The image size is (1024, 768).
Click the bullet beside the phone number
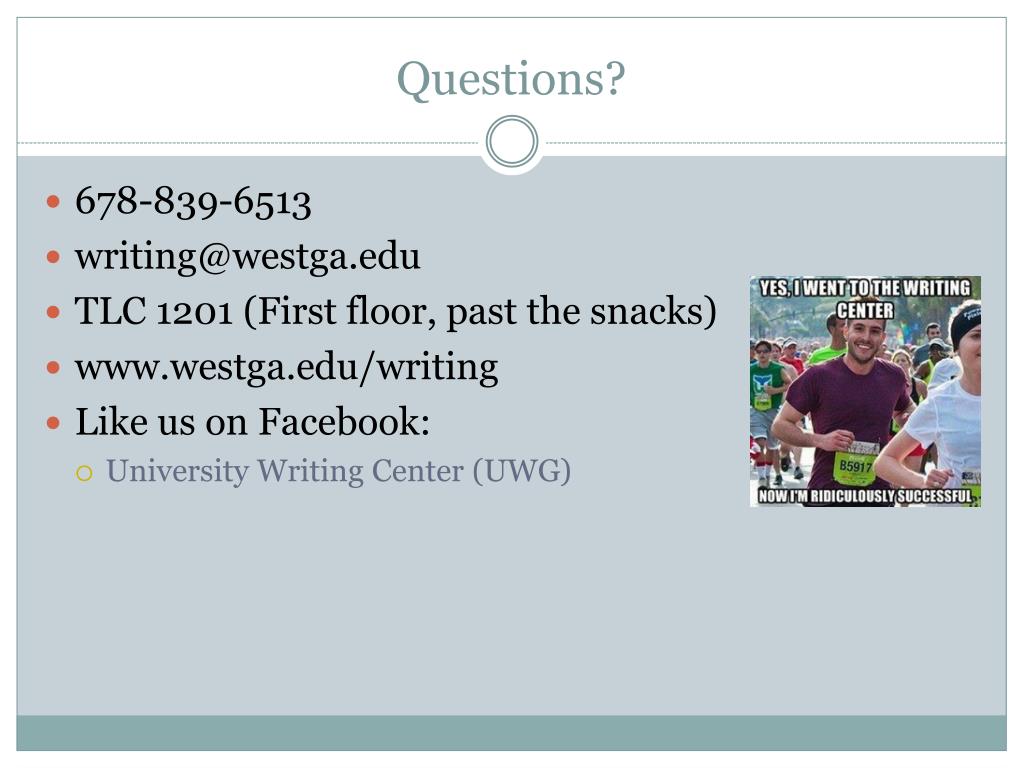pyautogui.click(x=54, y=202)
